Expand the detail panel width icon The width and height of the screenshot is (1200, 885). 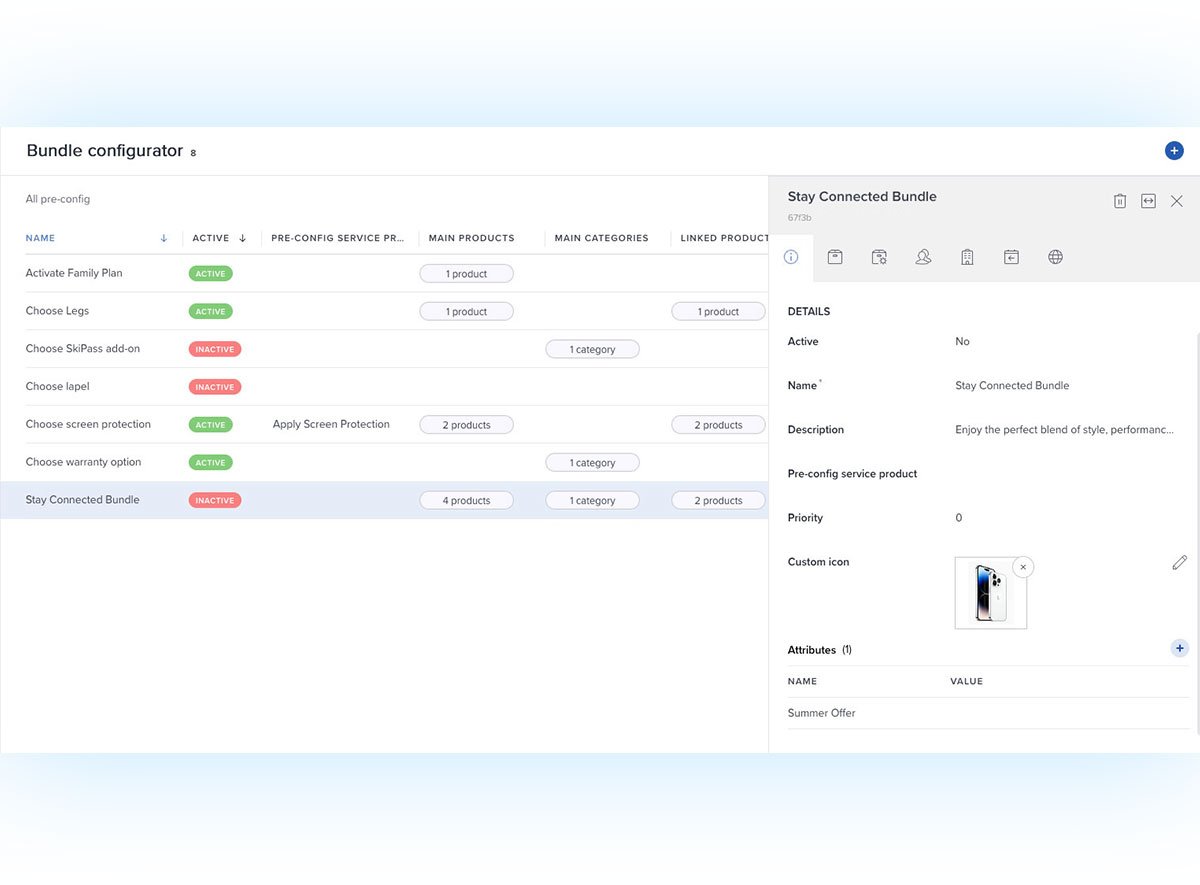point(1148,200)
